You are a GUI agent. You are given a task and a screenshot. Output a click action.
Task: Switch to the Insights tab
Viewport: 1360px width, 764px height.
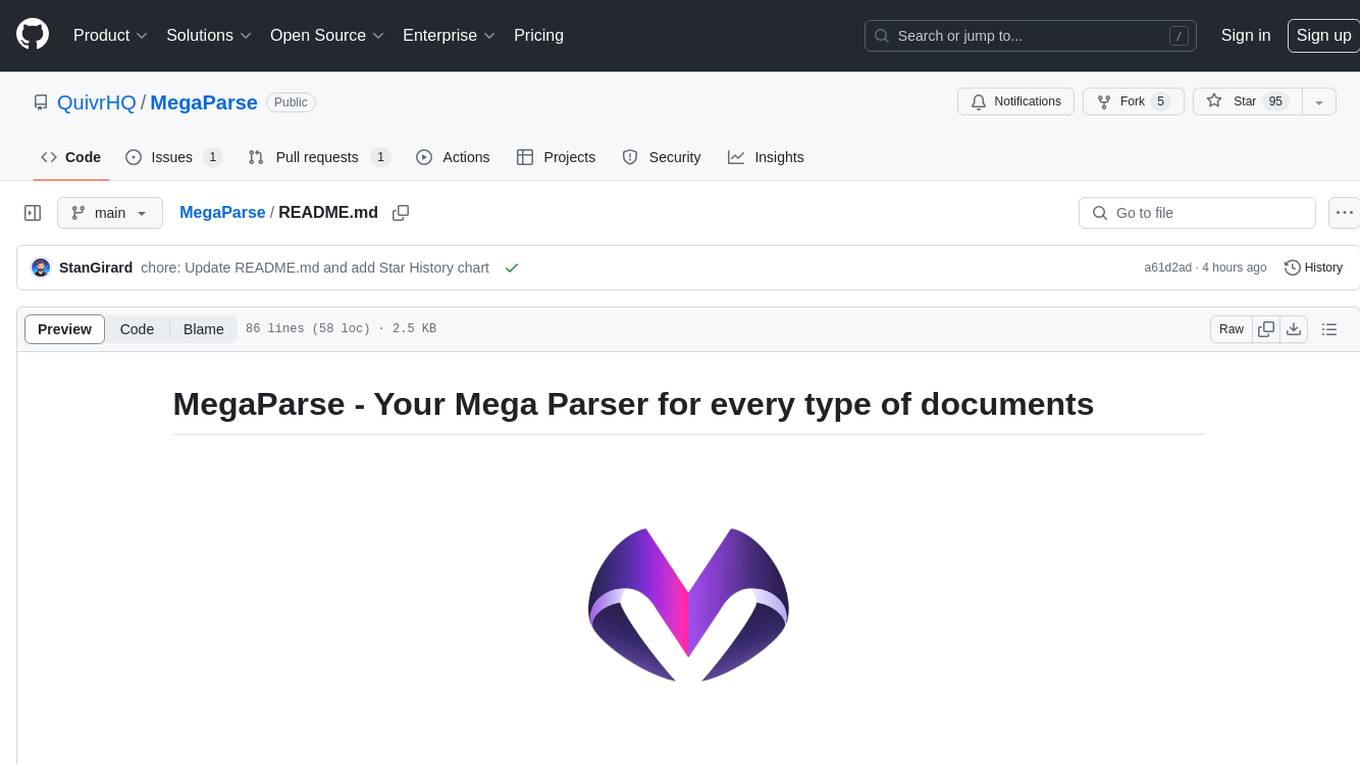click(766, 157)
